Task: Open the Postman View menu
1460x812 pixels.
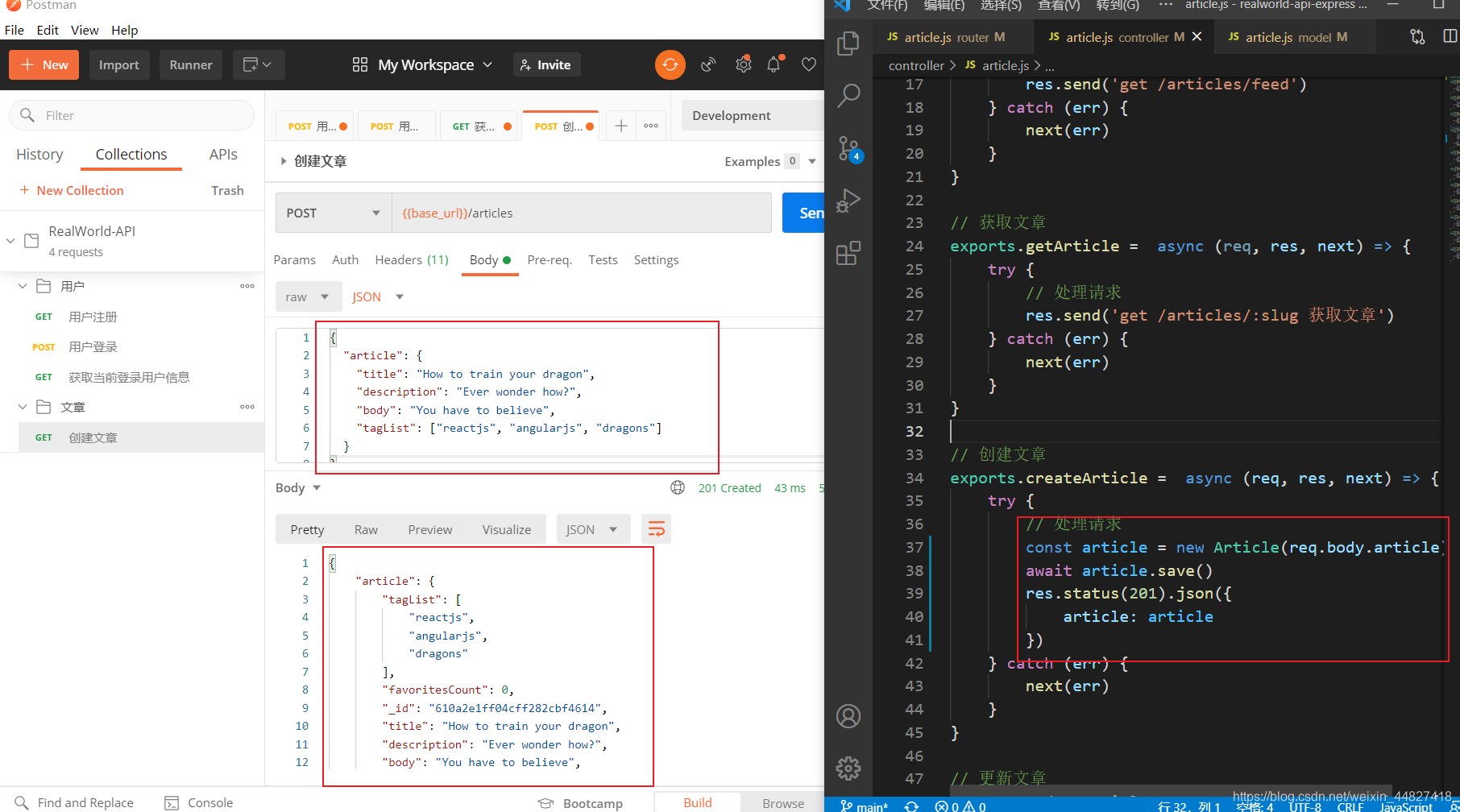Action: [x=85, y=30]
